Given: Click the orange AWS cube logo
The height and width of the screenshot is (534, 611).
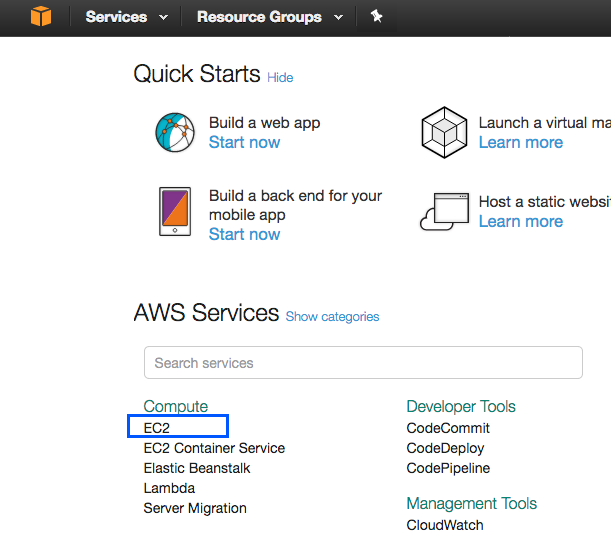Looking at the screenshot, I should tap(41, 16).
